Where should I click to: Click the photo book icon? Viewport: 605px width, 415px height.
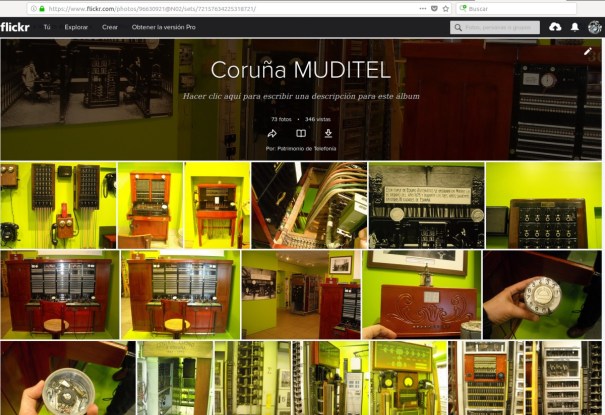pyautogui.click(x=300, y=133)
